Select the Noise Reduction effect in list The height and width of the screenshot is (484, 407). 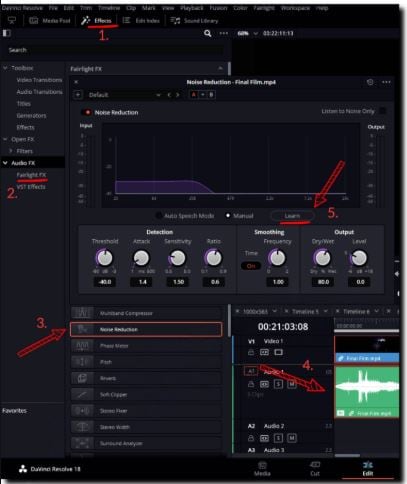146,329
